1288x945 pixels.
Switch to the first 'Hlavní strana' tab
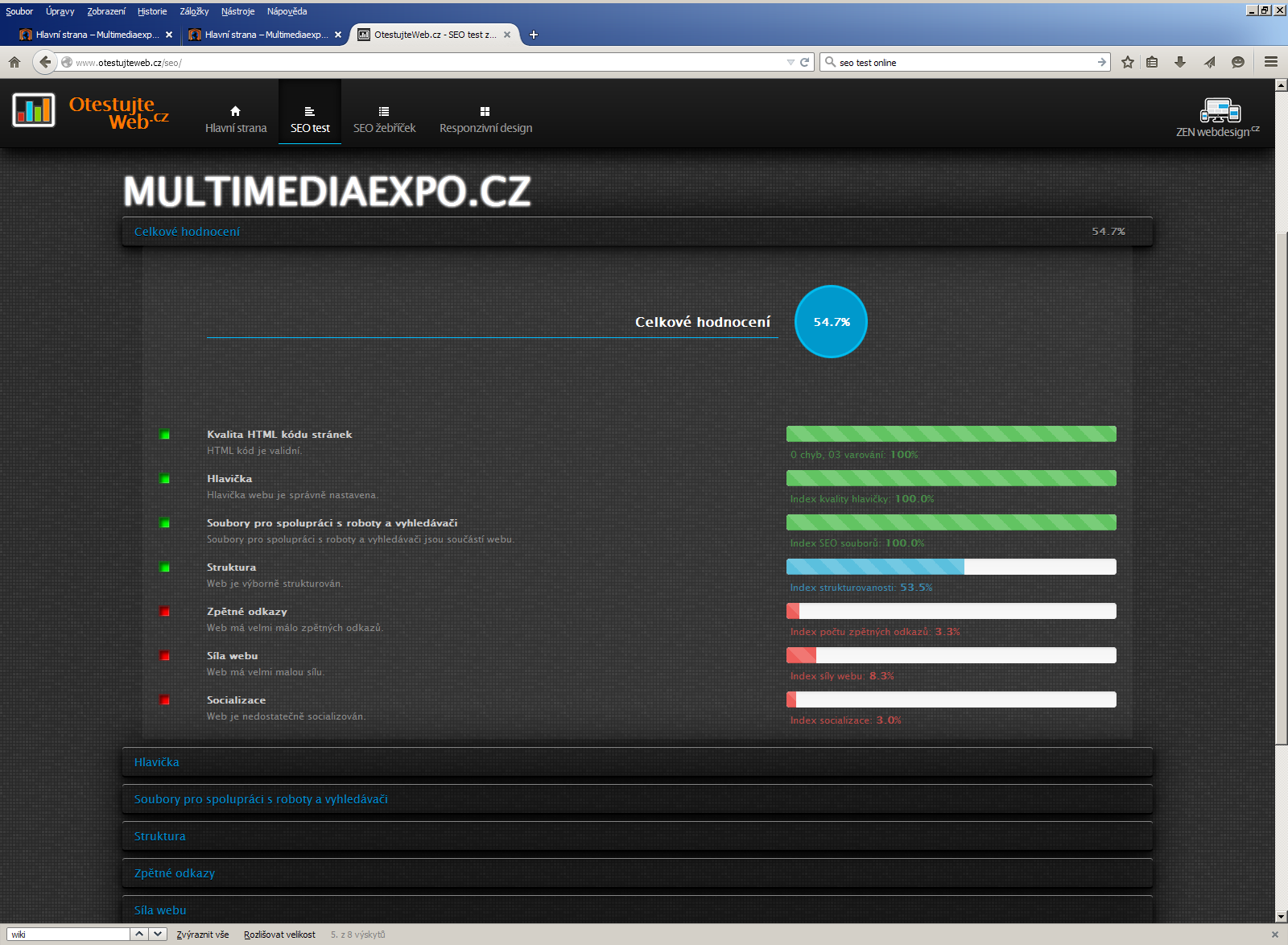94,35
